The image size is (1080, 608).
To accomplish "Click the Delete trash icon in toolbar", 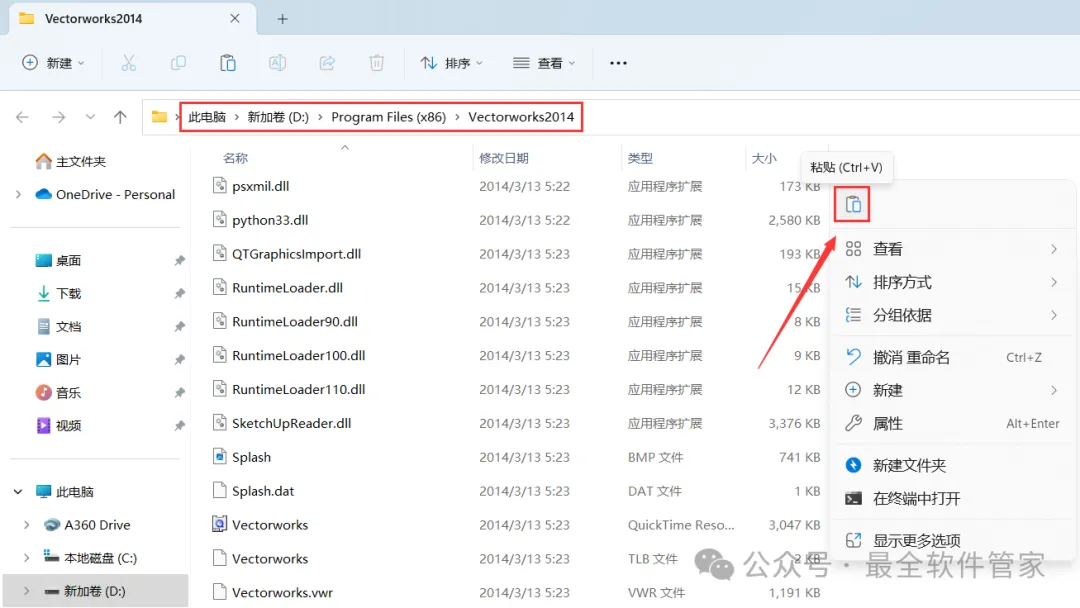I will (x=377, y=63).
